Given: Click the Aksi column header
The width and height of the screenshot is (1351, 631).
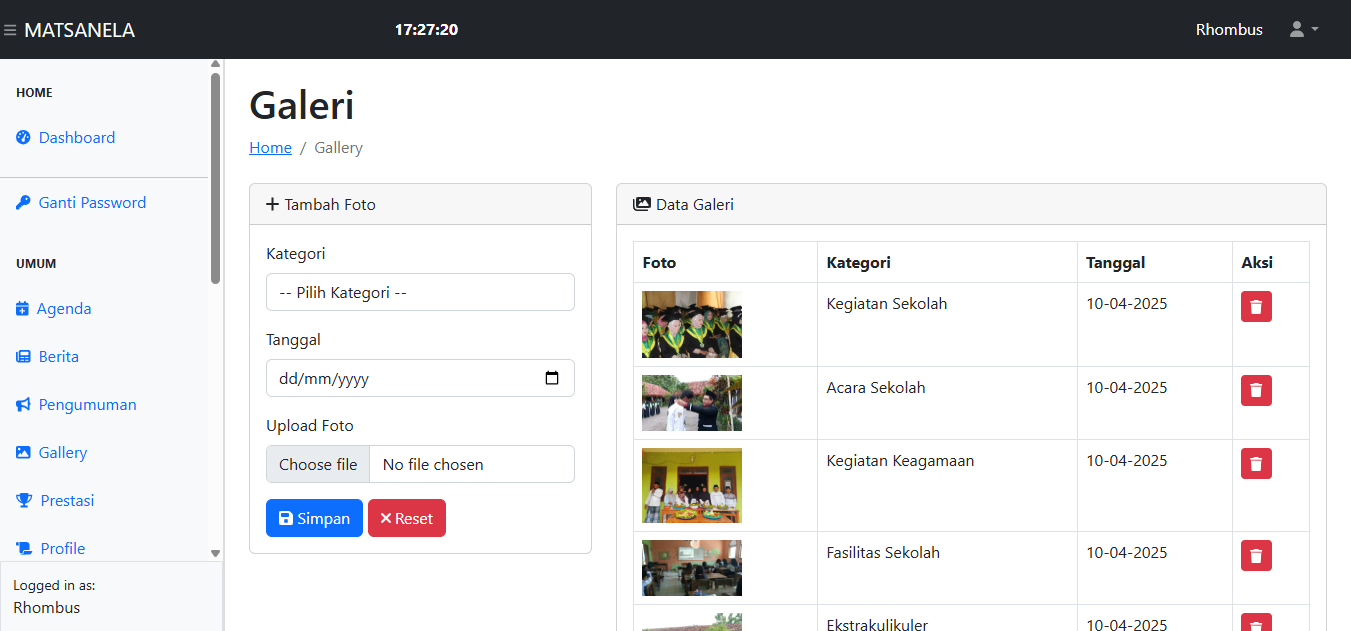Looking at the screenshot, I should 1271,262.
